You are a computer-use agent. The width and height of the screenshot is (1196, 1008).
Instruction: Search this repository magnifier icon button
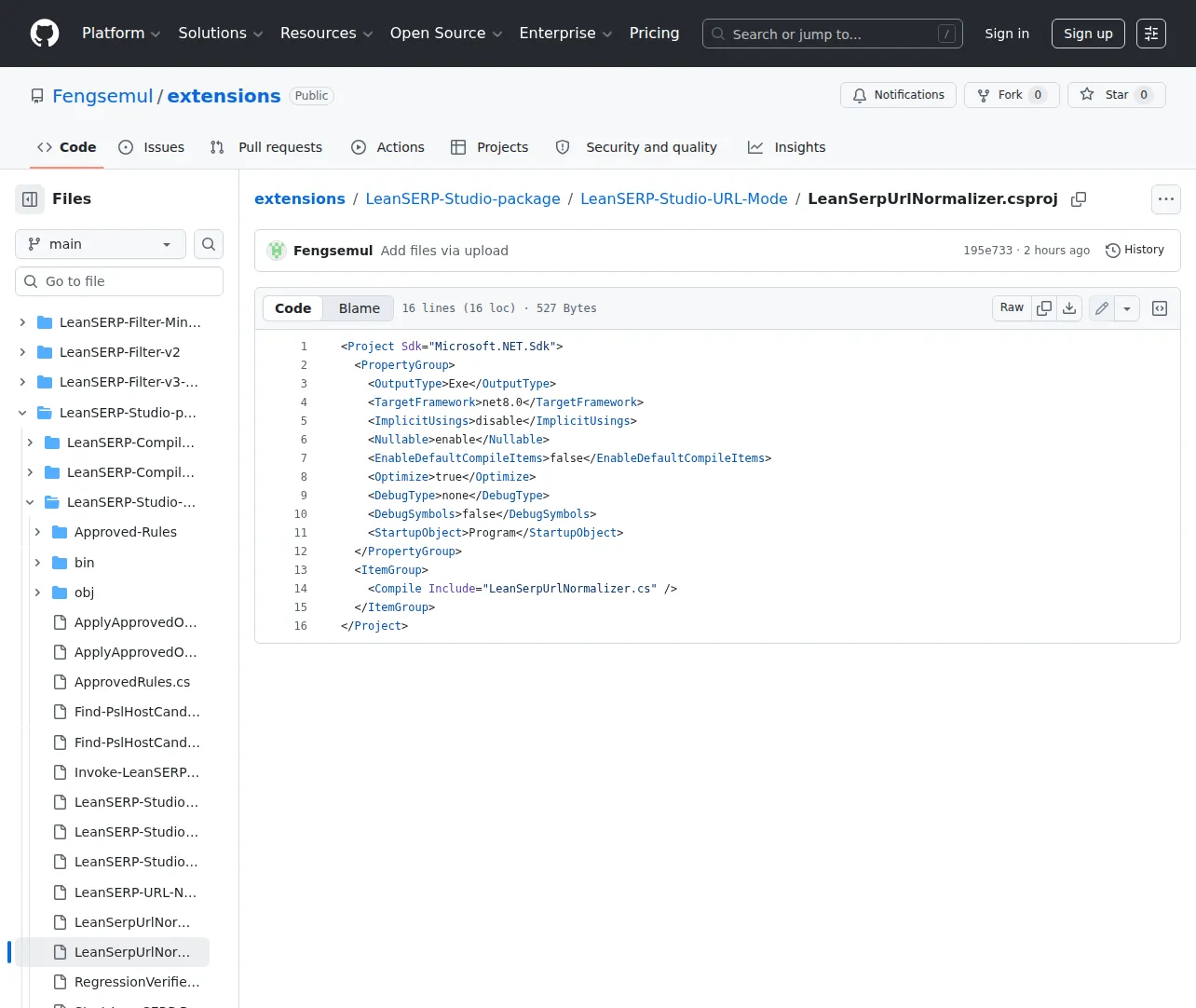[209, 244]
